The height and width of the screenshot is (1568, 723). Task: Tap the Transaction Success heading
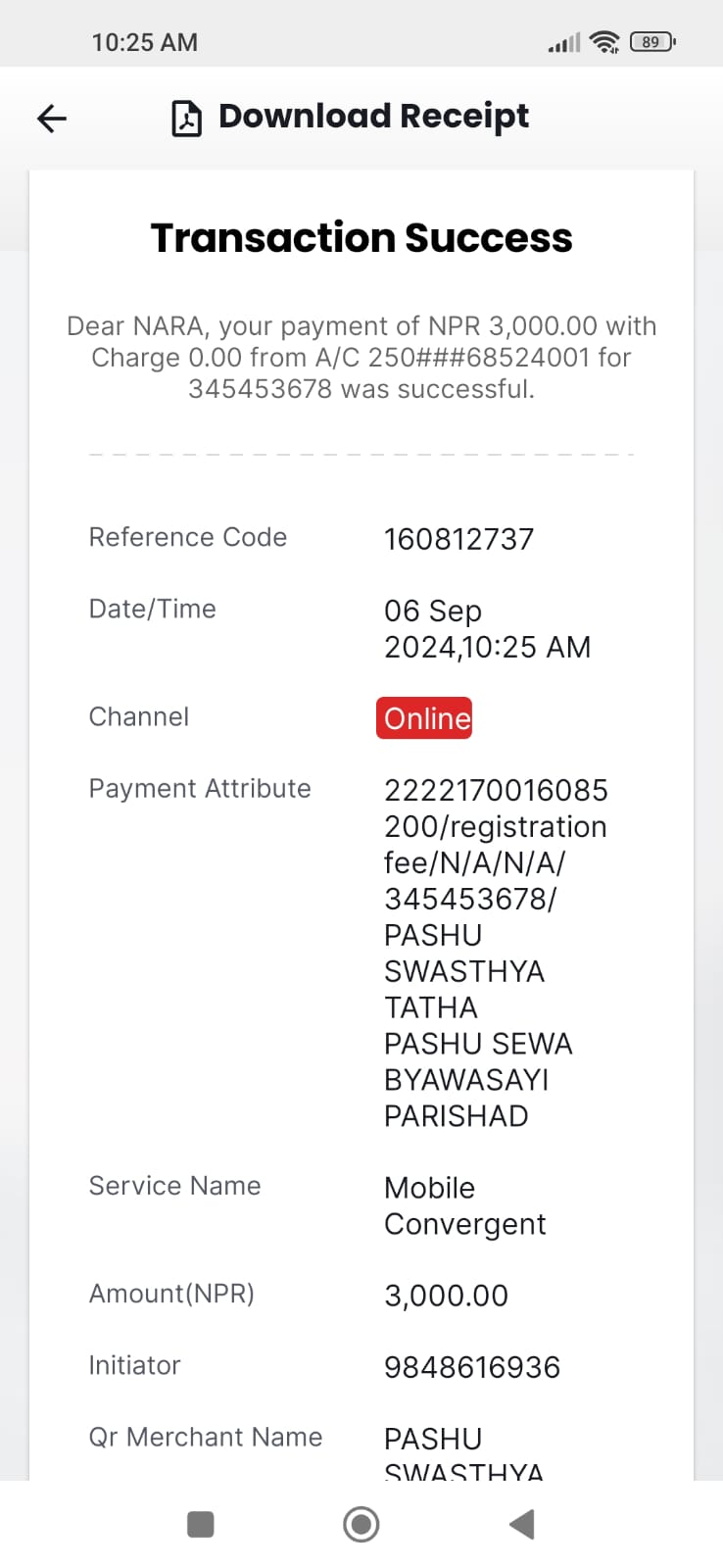point(361,237)
